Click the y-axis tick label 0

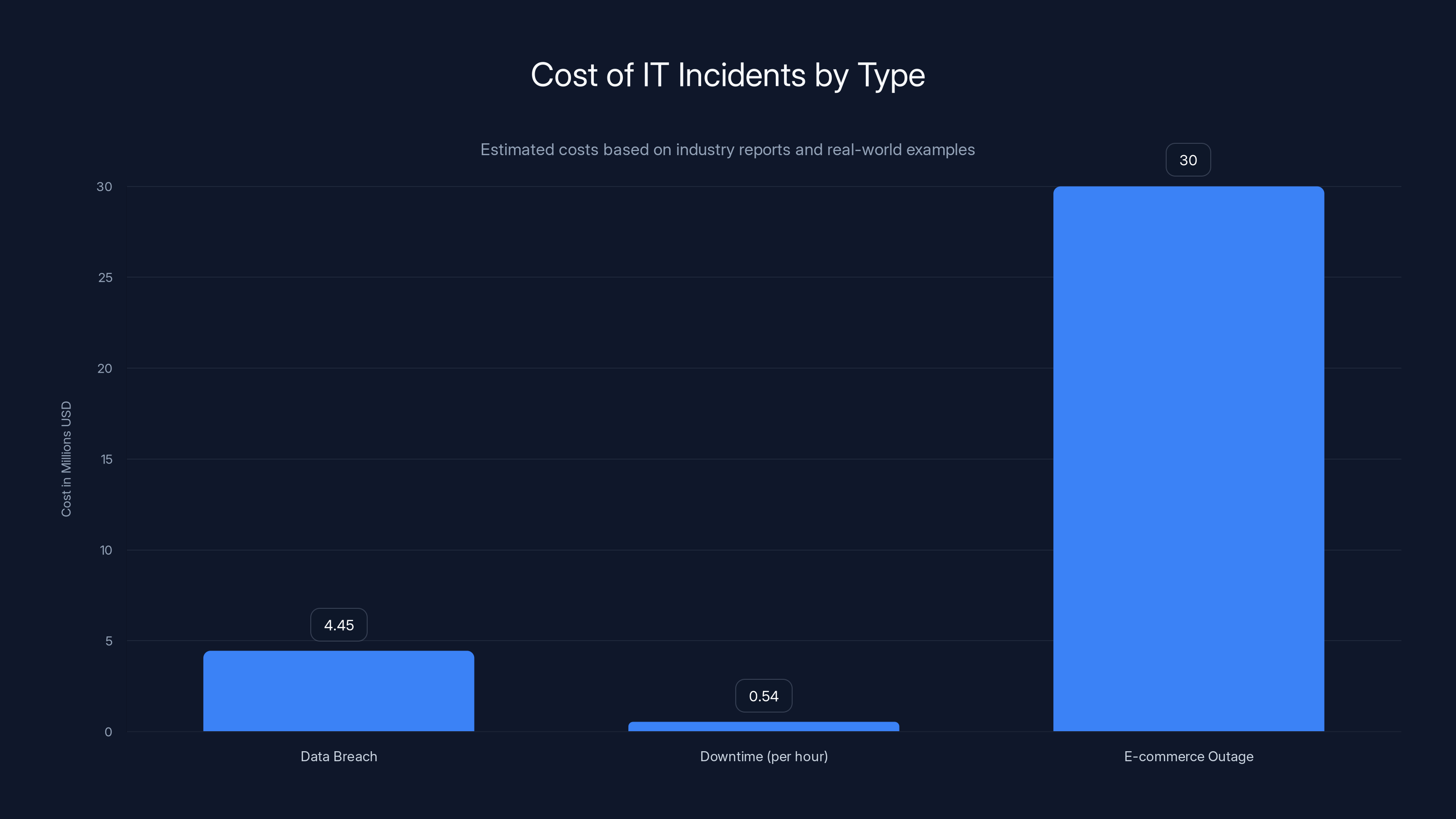click(x=109, y=732)
